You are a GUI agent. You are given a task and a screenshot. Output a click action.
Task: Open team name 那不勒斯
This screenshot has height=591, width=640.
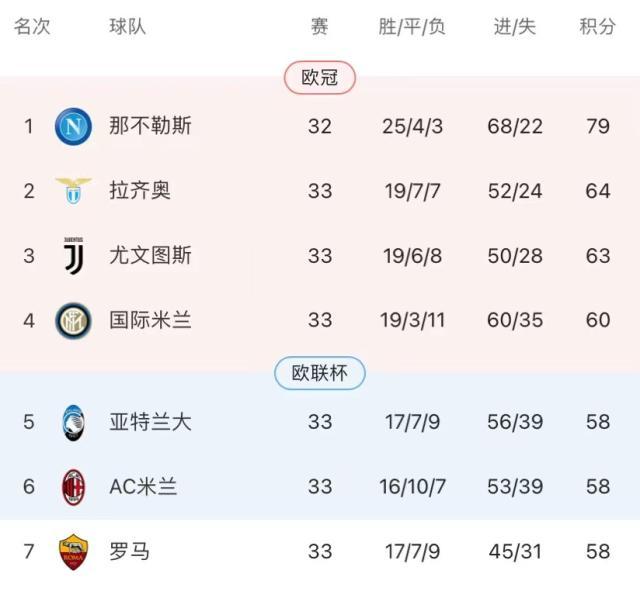(x=150, y=126)
